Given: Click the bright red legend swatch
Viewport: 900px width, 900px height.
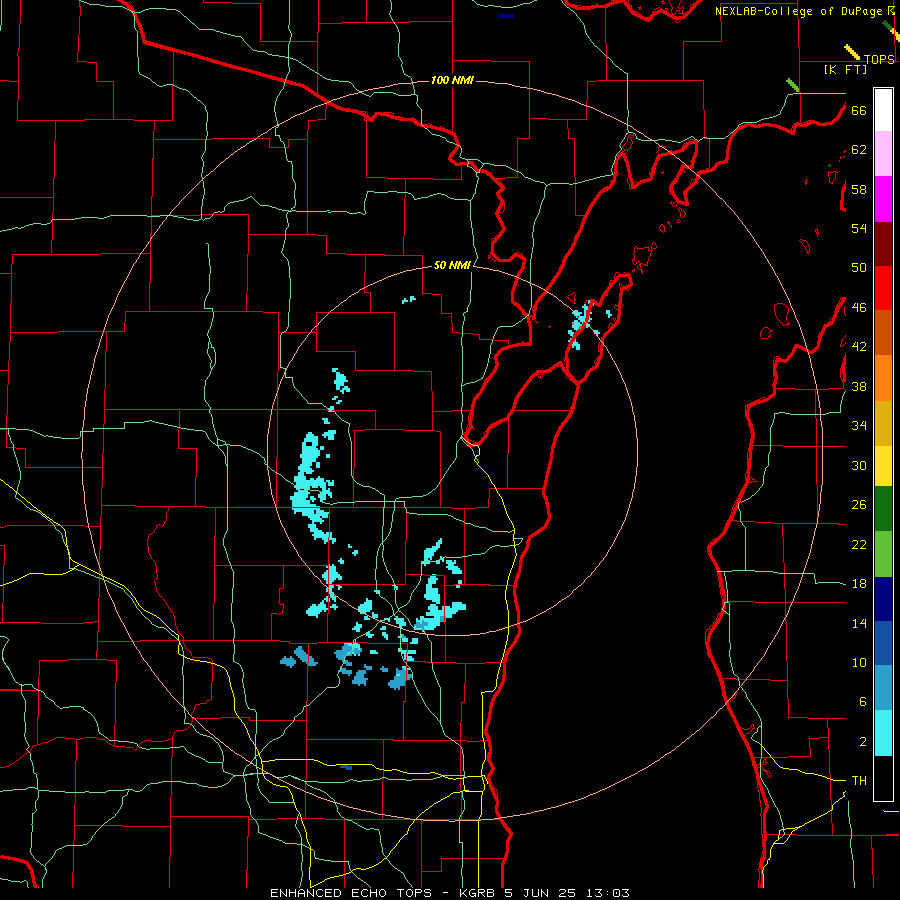Looking at the screenshot, I should (x=883, y=288).
